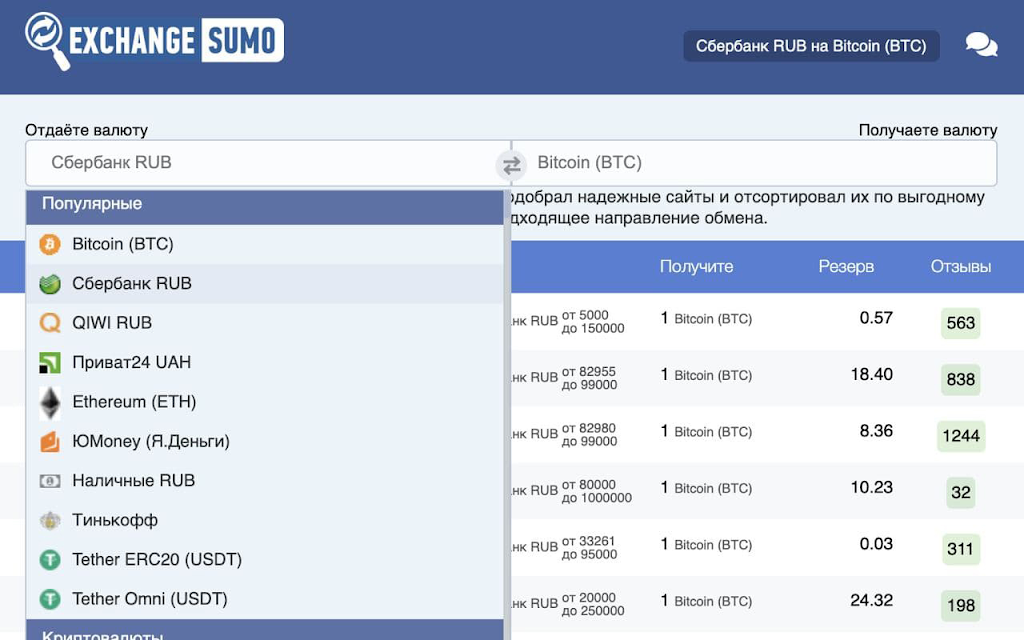The image size is (1024, 640).
Task: Click the Tether Omni icon
Action: tap(50, 599)
